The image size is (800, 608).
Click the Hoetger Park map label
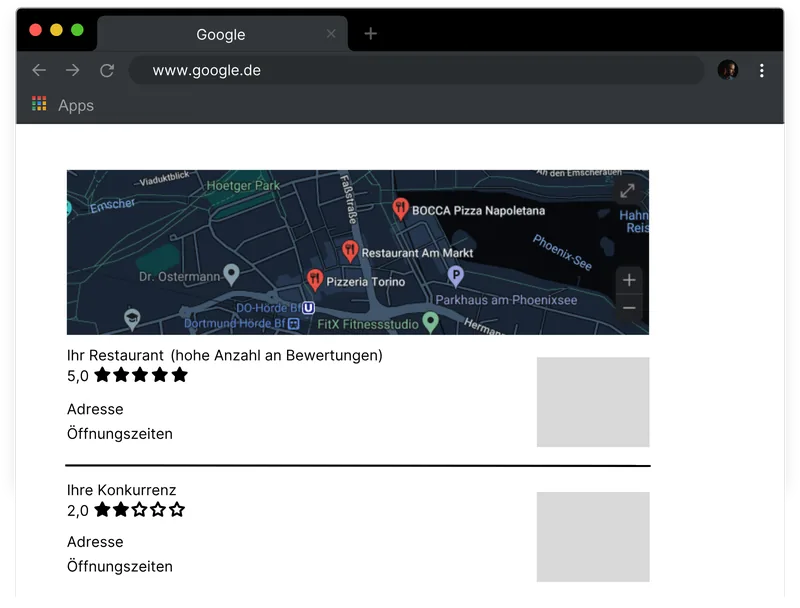tap(243, 186)
